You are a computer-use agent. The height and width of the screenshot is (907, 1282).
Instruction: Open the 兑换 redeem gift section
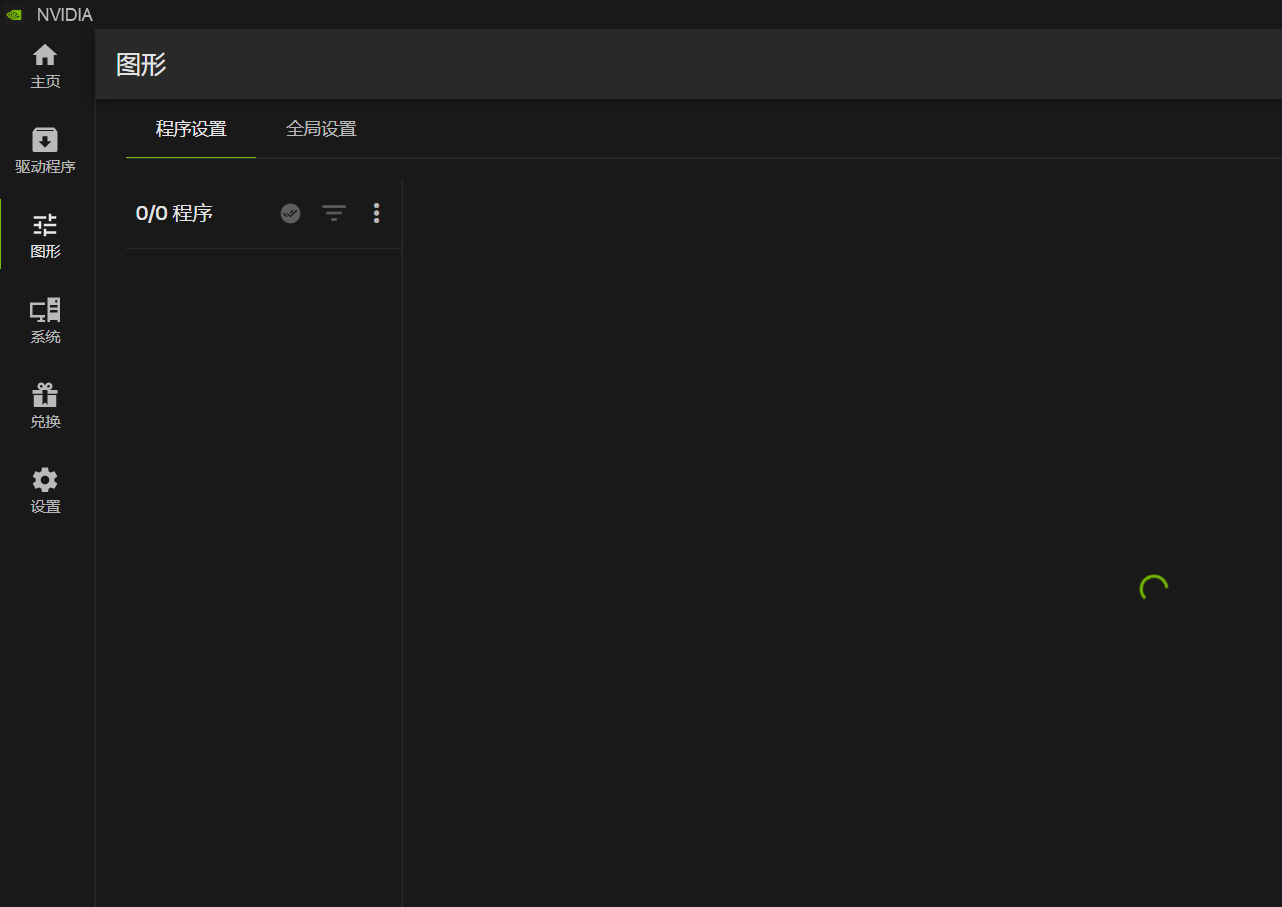(45, 406)
